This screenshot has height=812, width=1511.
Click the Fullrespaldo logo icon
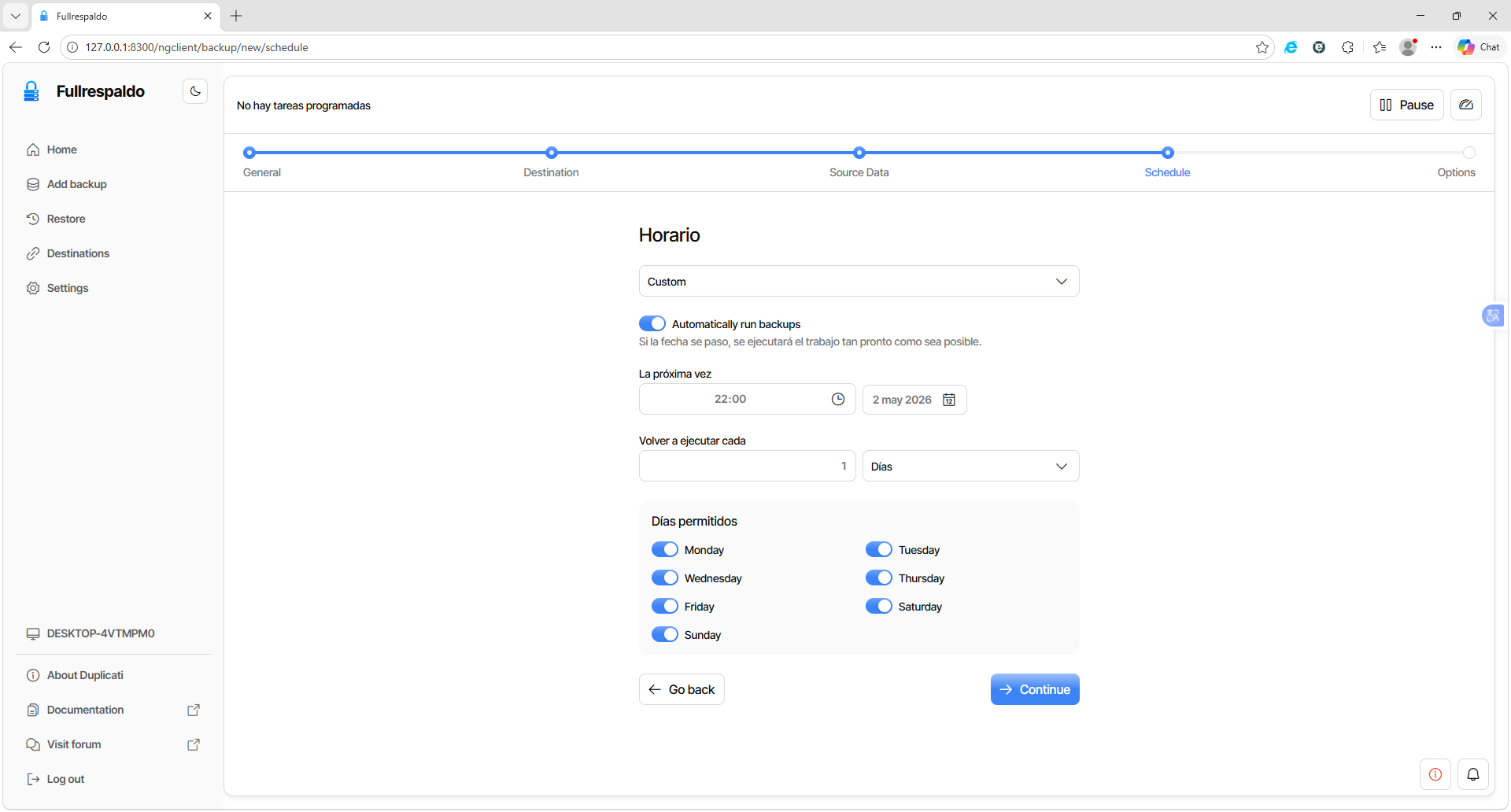(31, 91)
